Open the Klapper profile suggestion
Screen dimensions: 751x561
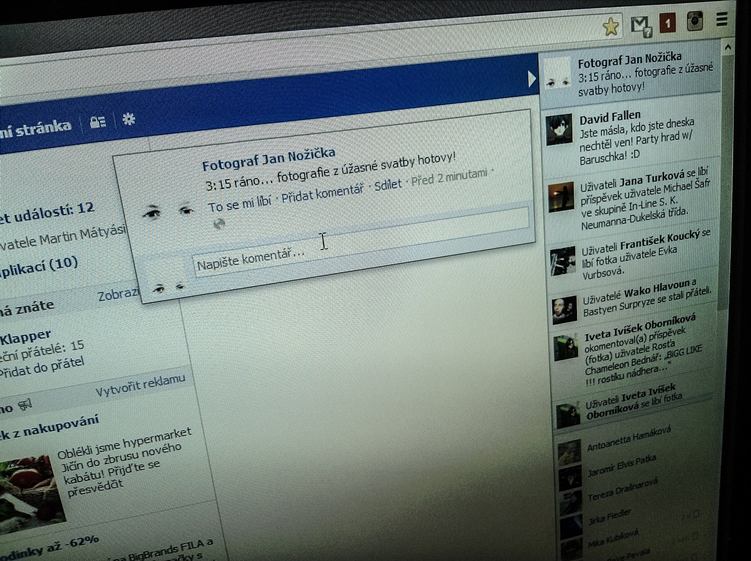coord(26,336)
